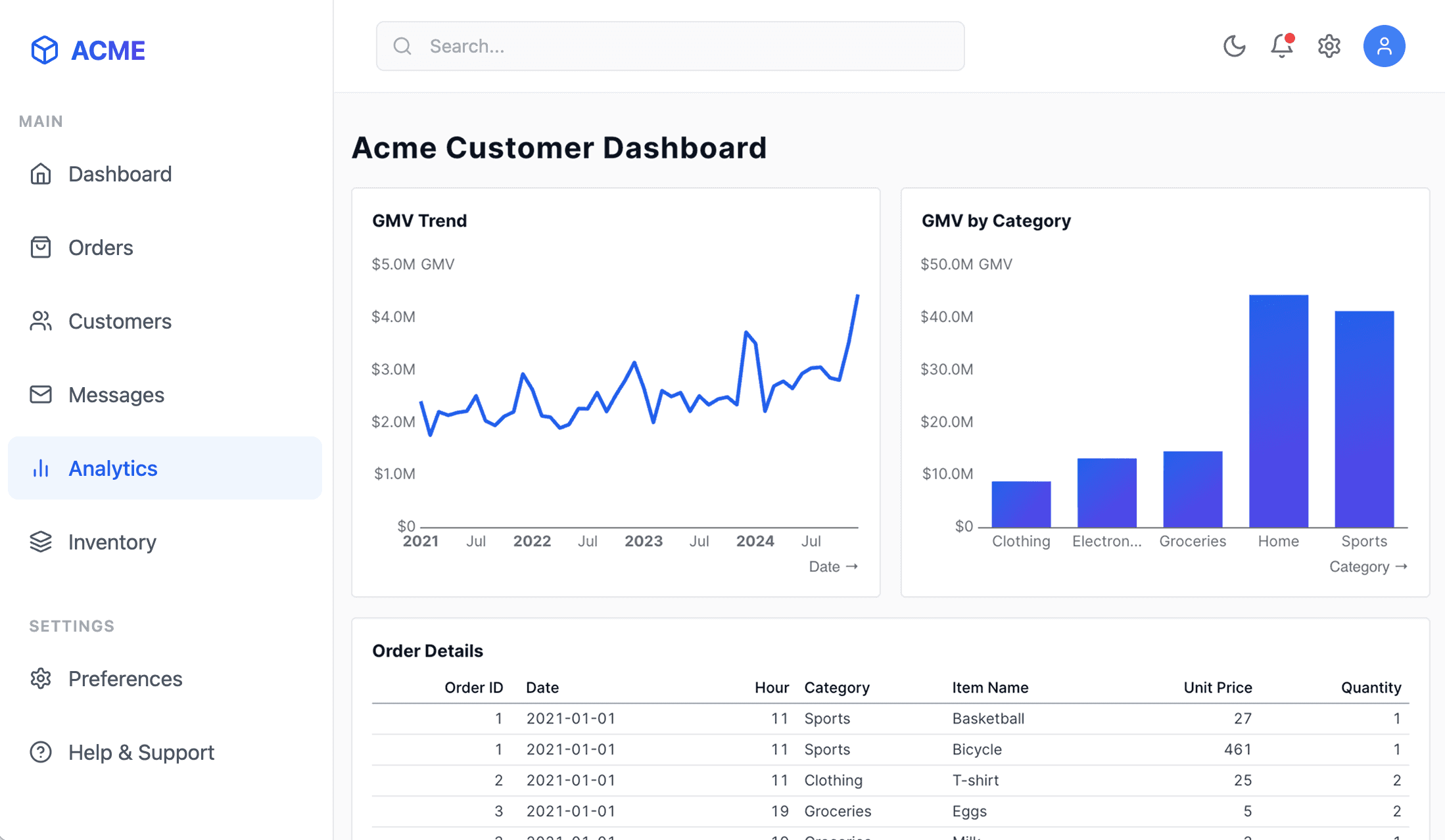
Task: Select the Customers people icon
Action: tap(41, 321)
